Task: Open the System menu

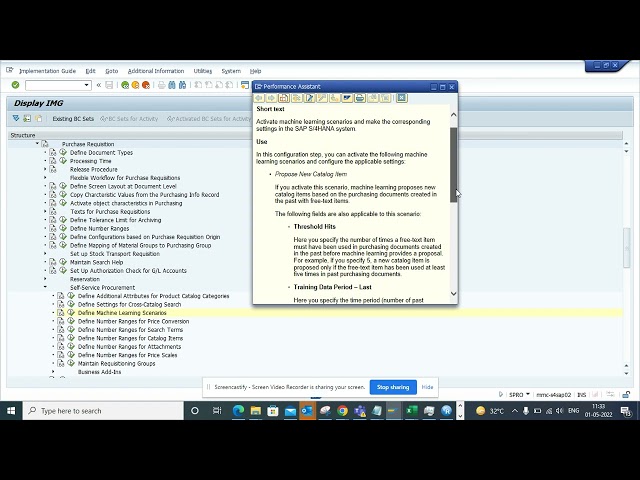Action: point(231,71)
